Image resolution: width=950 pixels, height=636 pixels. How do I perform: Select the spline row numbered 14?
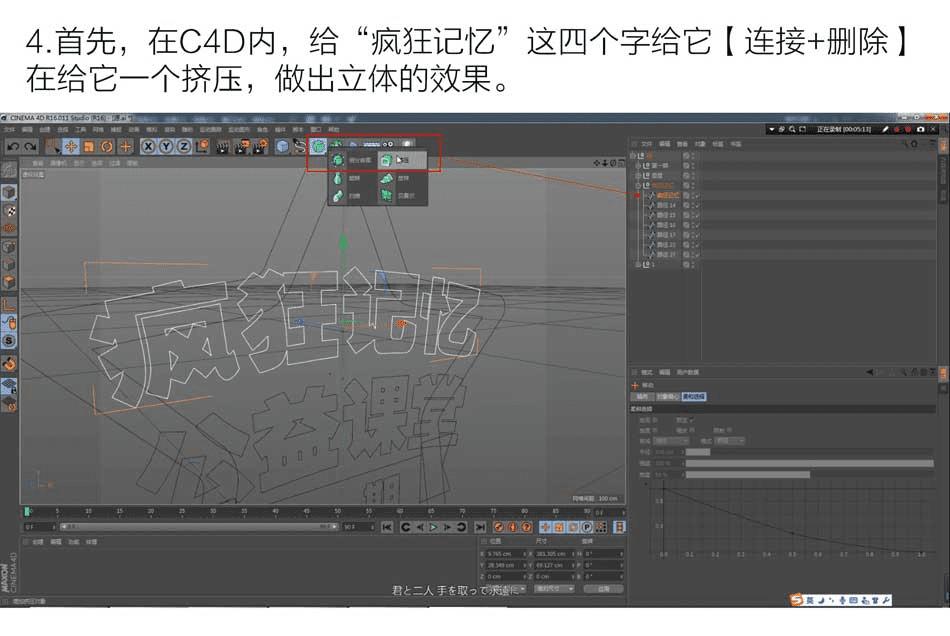(666, 205)
